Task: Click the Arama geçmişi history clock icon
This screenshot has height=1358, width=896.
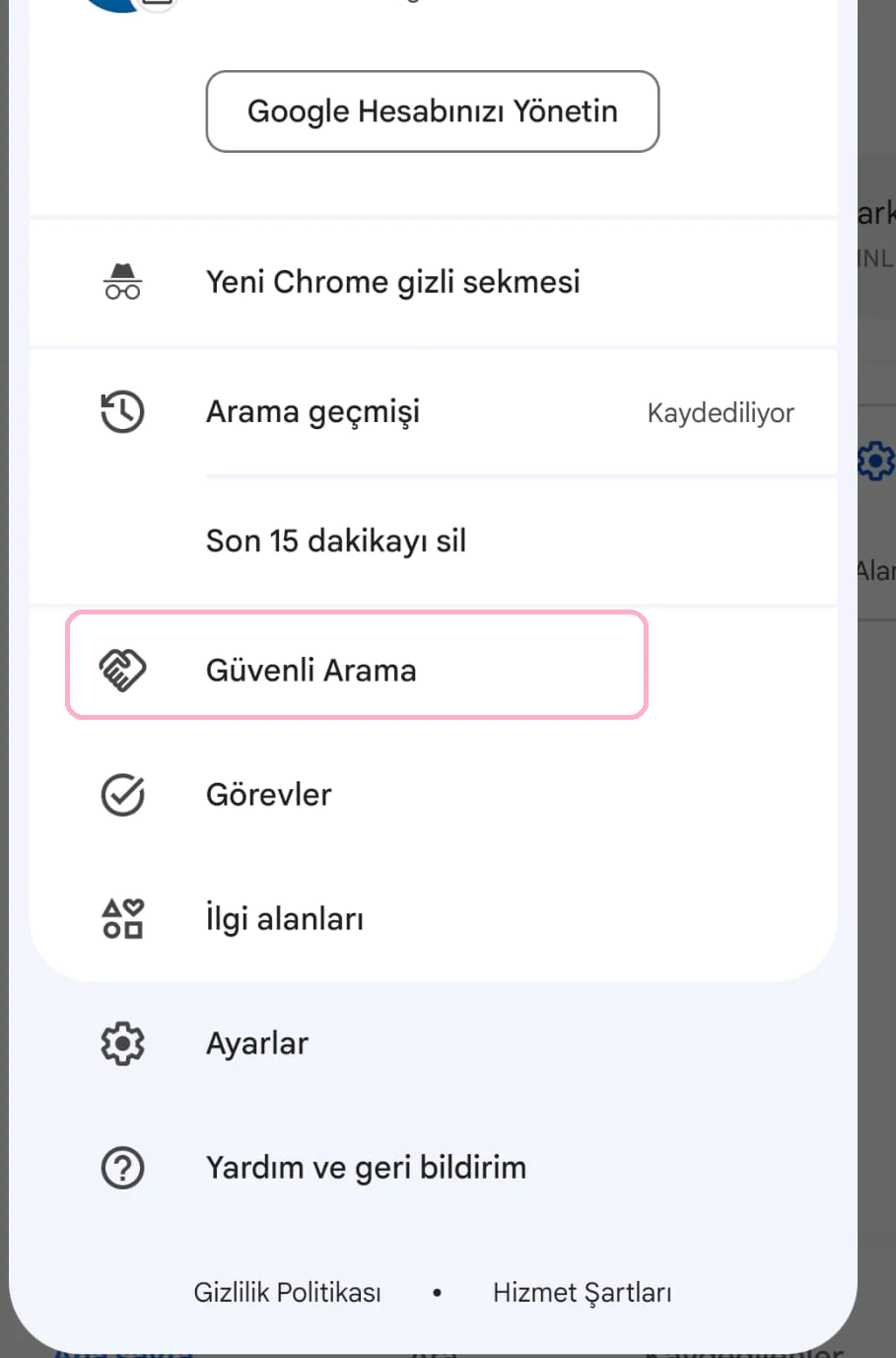Action: point(122,411)
